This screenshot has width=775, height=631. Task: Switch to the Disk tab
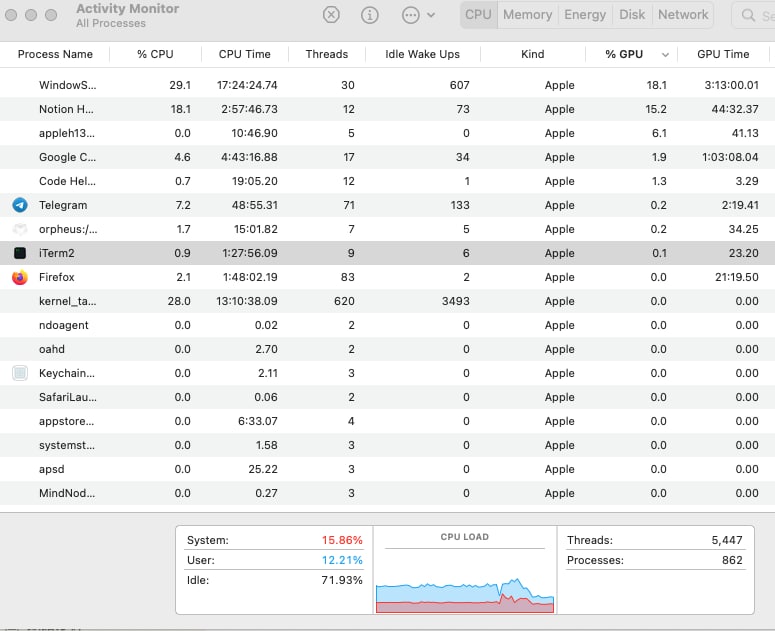632,15
